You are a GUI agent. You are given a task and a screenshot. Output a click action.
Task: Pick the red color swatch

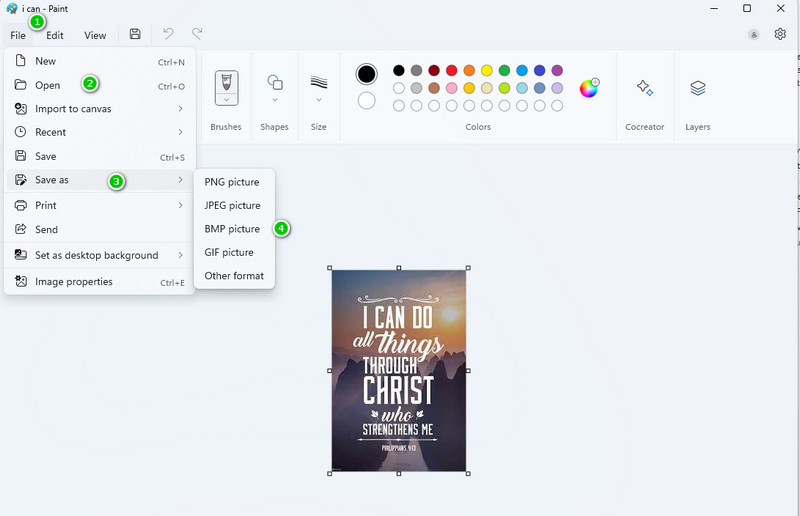tap(452, 71)
